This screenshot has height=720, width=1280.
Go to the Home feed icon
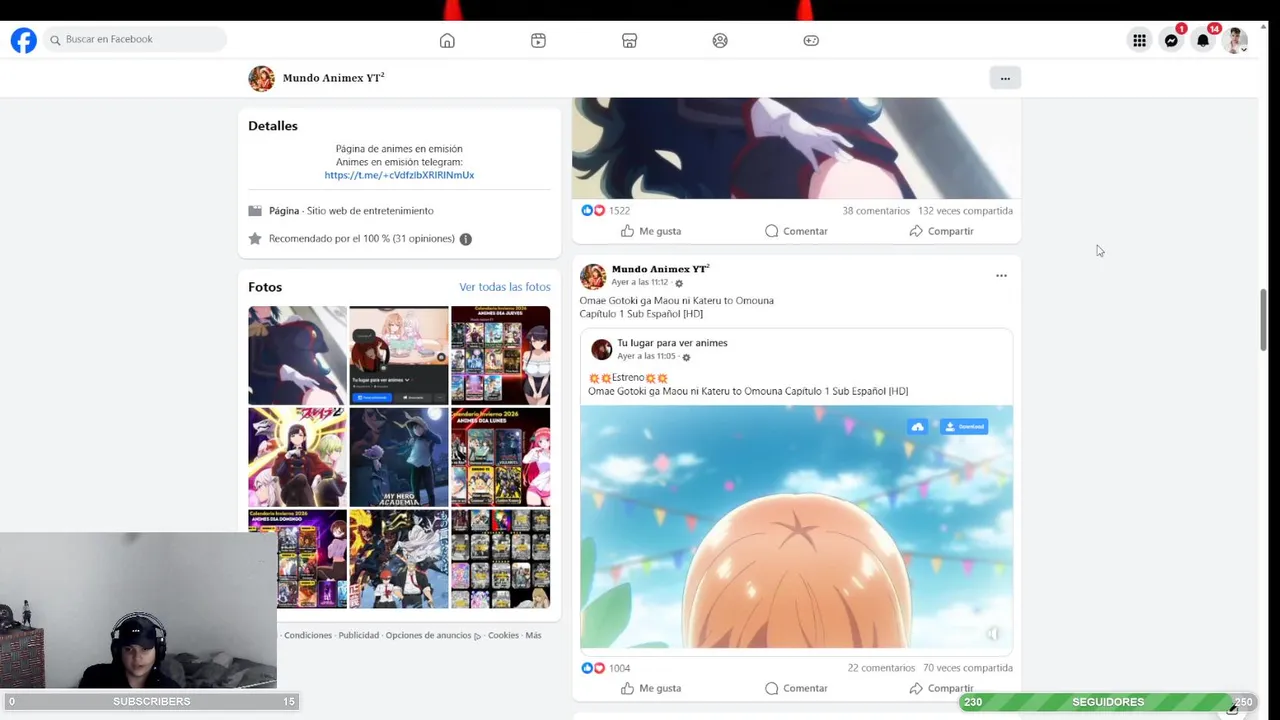coord(447,40)
